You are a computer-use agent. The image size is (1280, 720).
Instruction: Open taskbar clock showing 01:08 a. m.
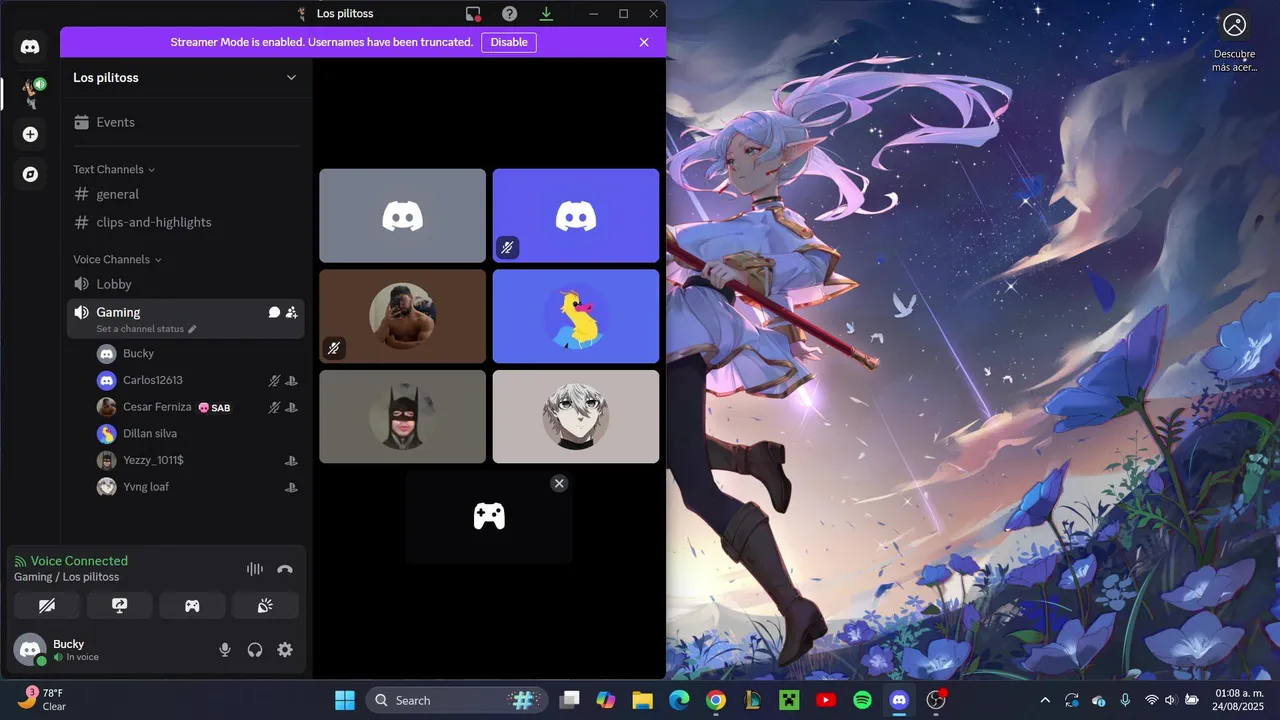[x=1239, y=700]
